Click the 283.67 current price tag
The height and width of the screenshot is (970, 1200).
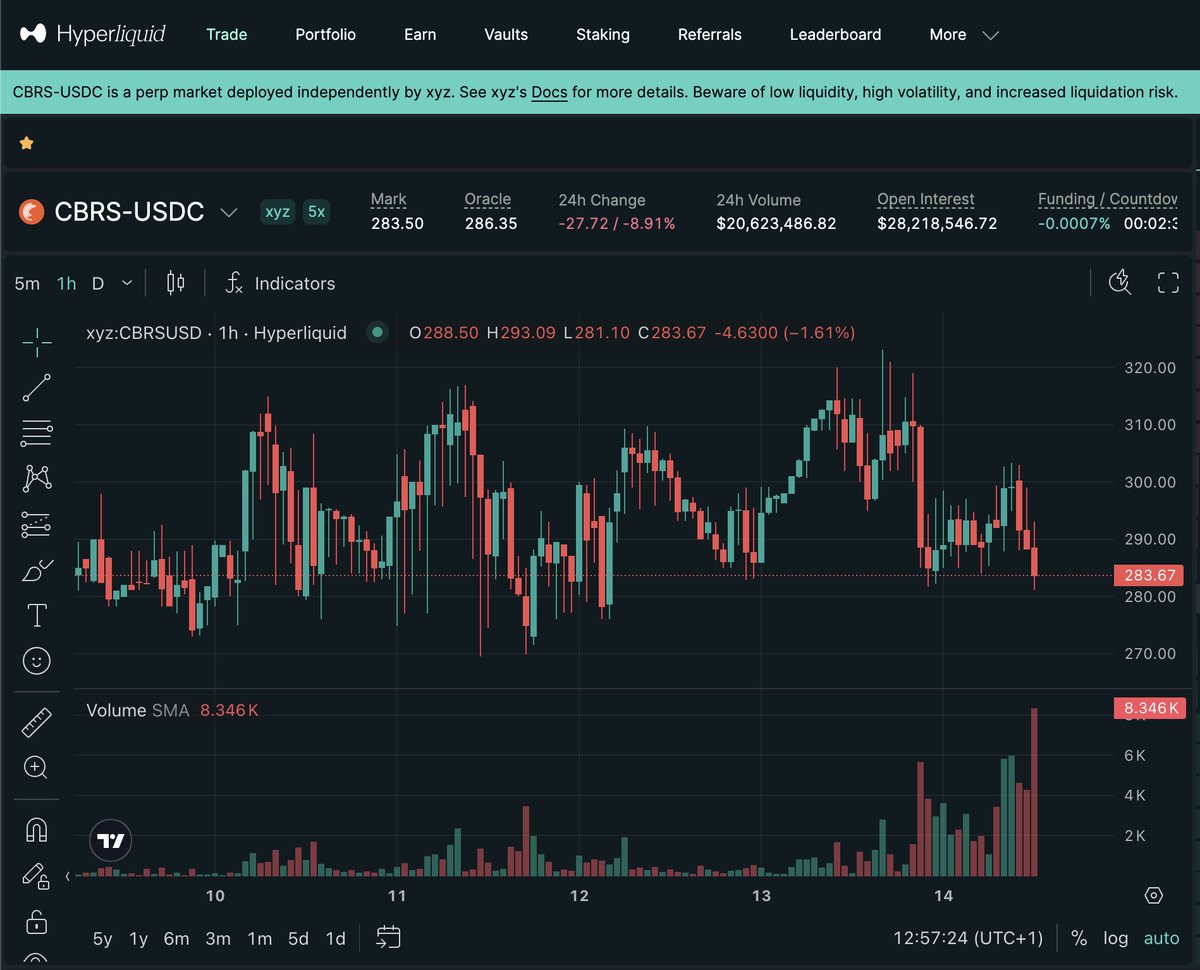coord(1148,575)
